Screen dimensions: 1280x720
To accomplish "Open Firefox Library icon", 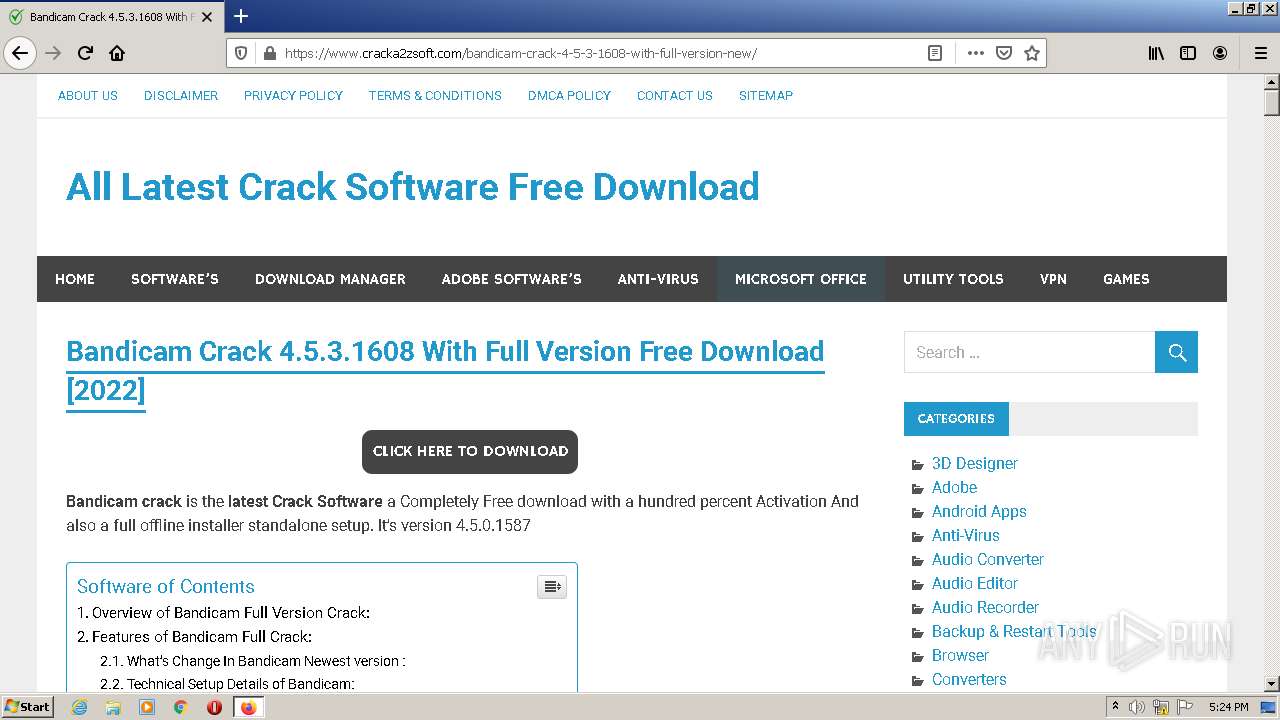I will [1156, 53].
